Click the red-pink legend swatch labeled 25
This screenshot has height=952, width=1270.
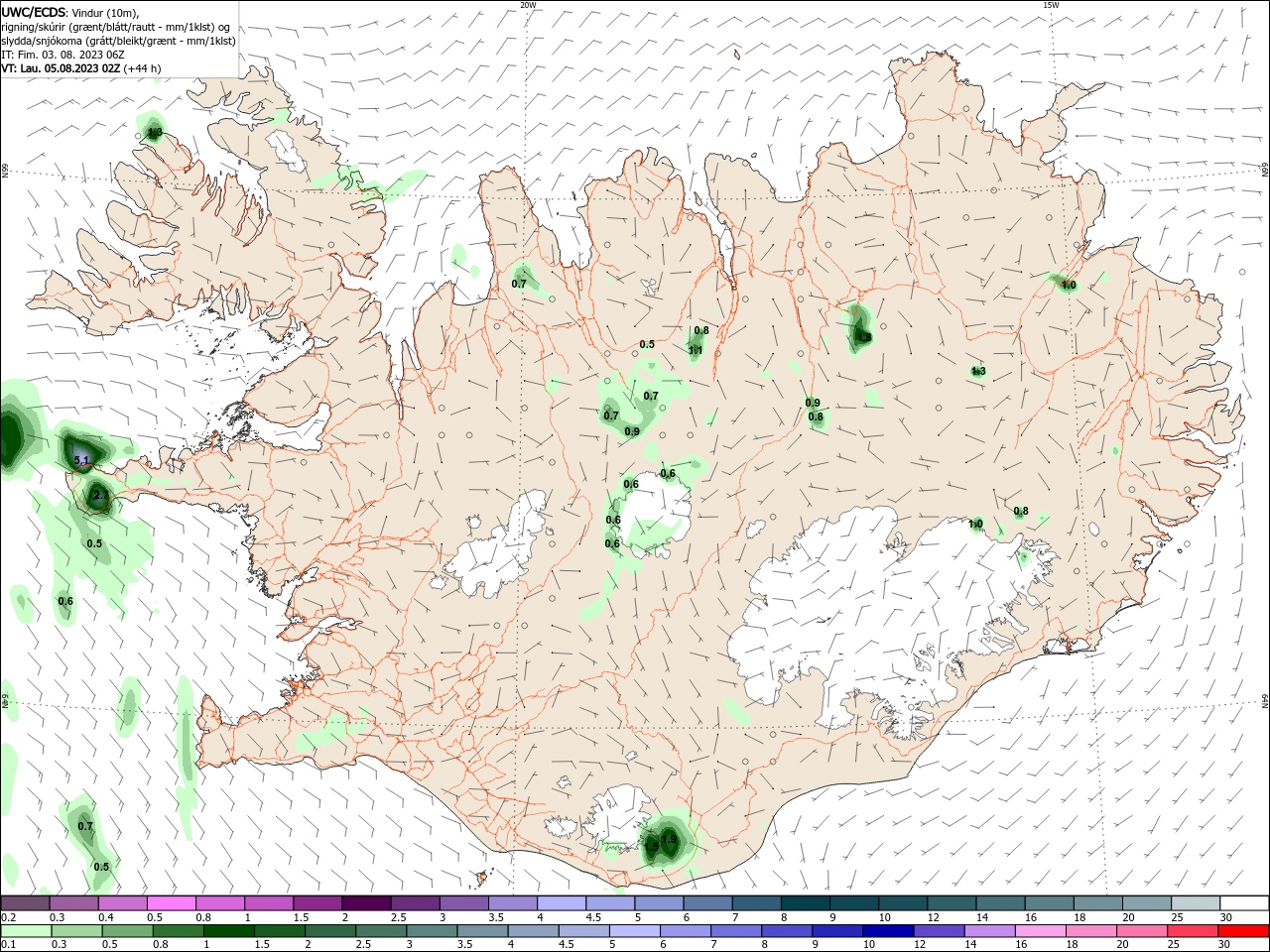click(x=1193, y=931)
